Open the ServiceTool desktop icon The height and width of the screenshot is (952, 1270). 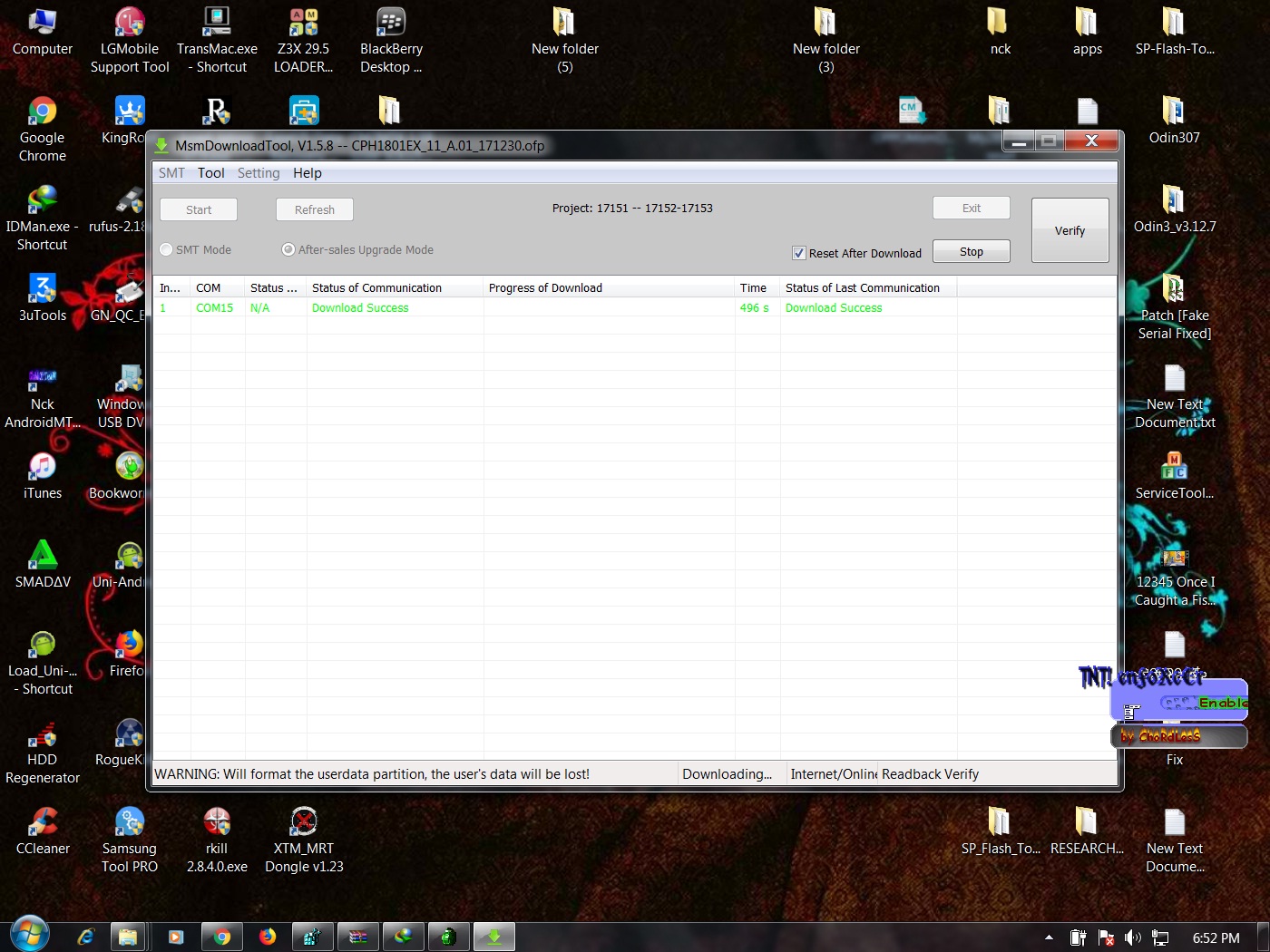coord(1175,476)
